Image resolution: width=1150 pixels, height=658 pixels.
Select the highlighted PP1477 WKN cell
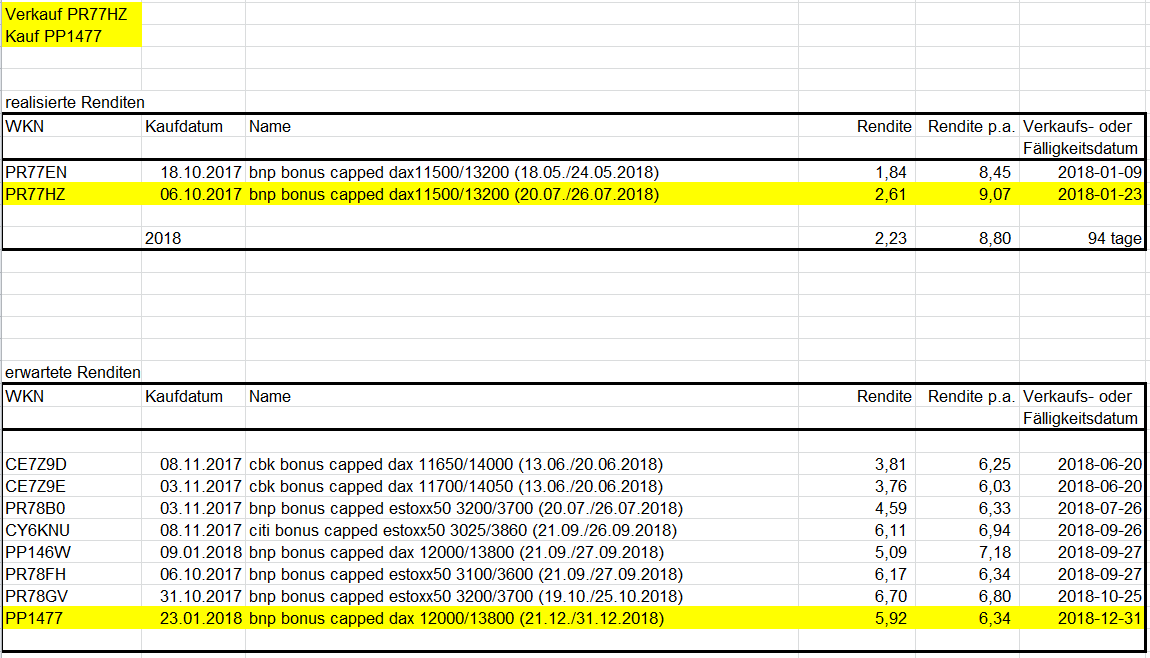[72, 618]
